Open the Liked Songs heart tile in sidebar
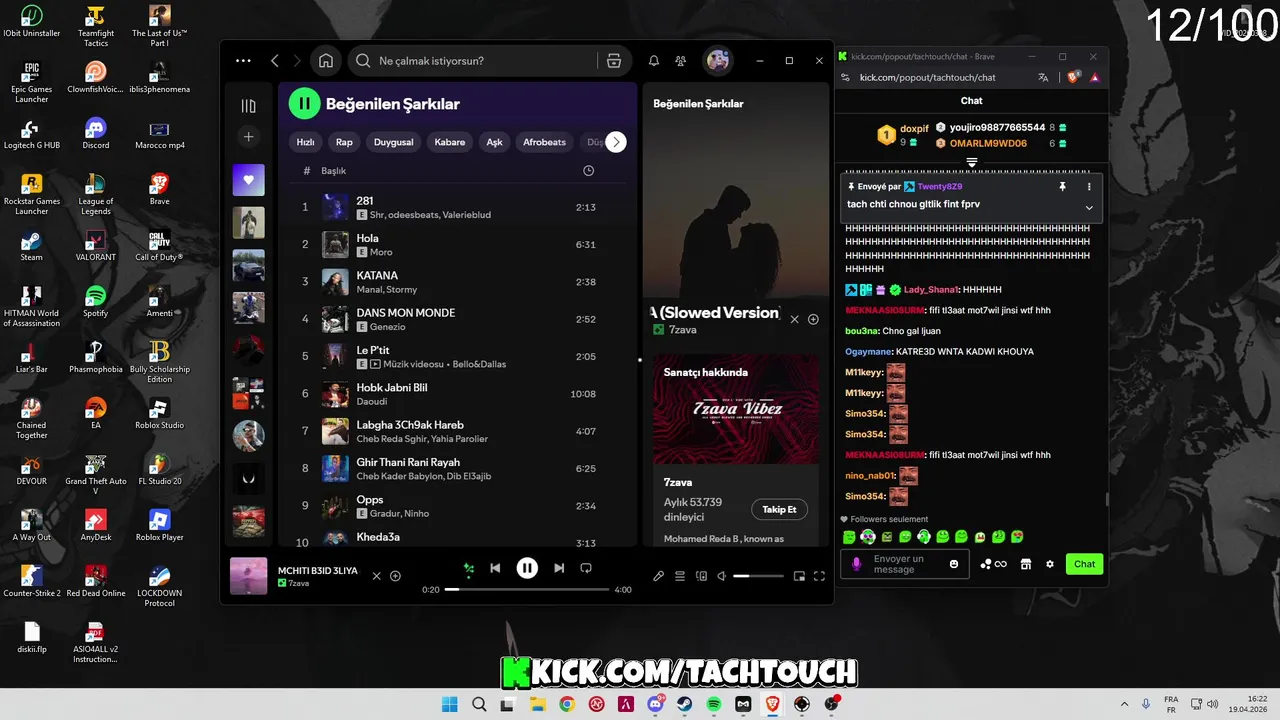Viewport: 1280px width, 720px height. (x=249, y=180)
